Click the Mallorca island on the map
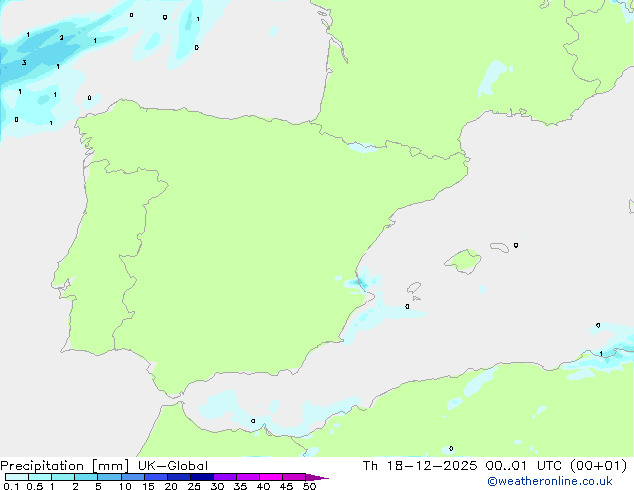The width and height of the screenshot is (634, 490). click(464, 261)
